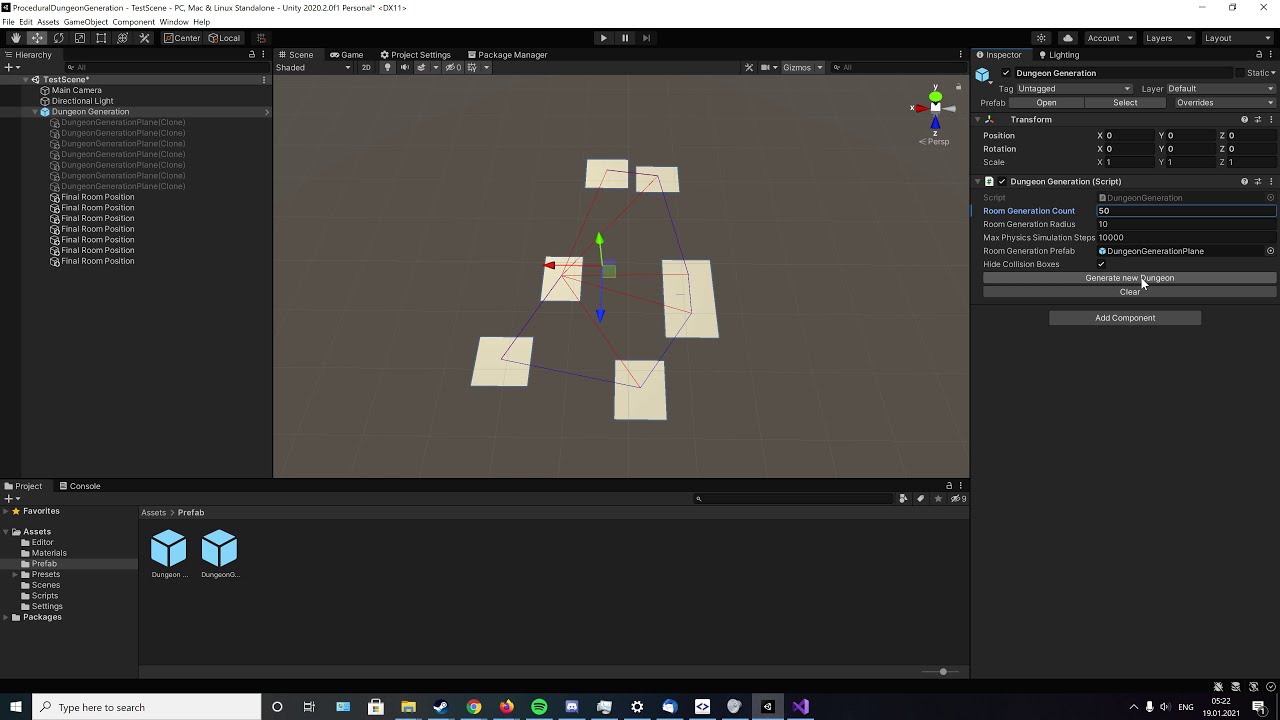The width and height of the screenshot is (1280, 720).
Task: Click Add Component button
Action: pos(1125,318)
